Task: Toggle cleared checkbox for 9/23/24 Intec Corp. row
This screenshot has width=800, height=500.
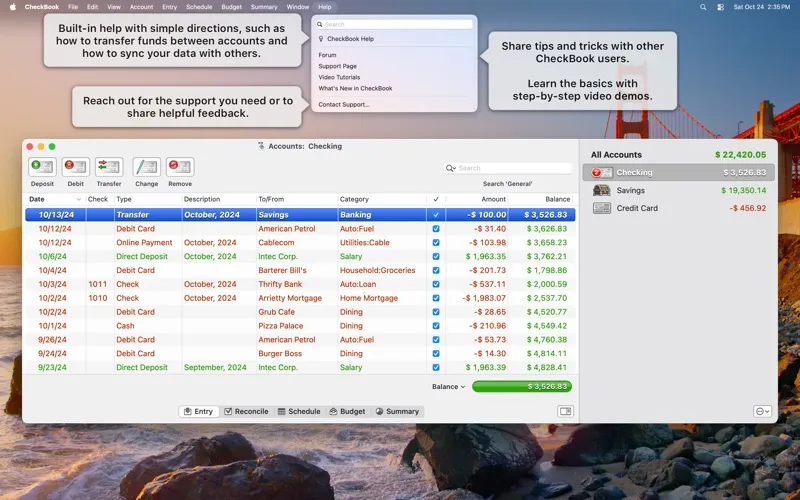Action: click(436, 367)
